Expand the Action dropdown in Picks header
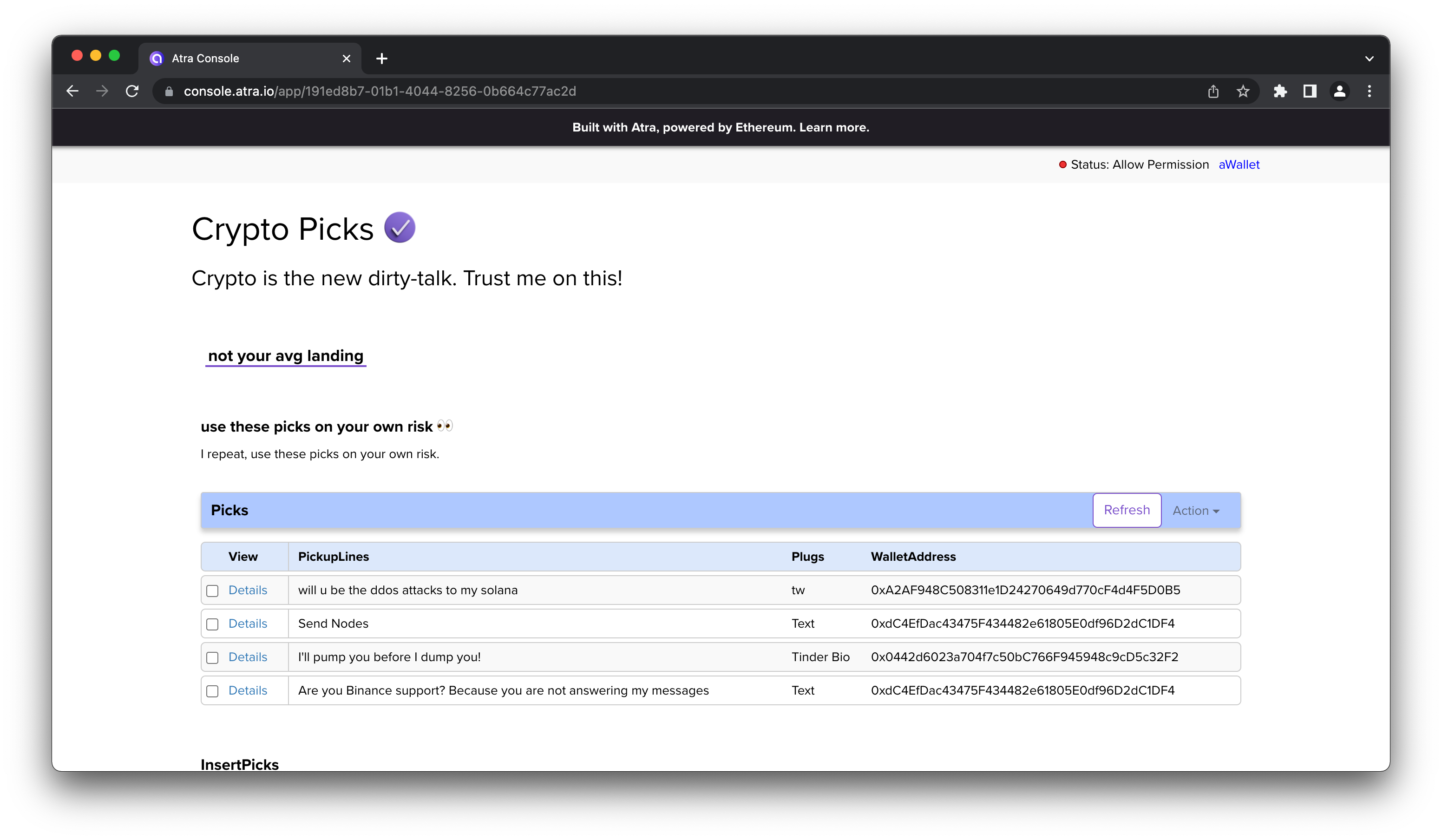Screen dimensions: 1442x840 pyautogui.click(x=1196, y=511)
